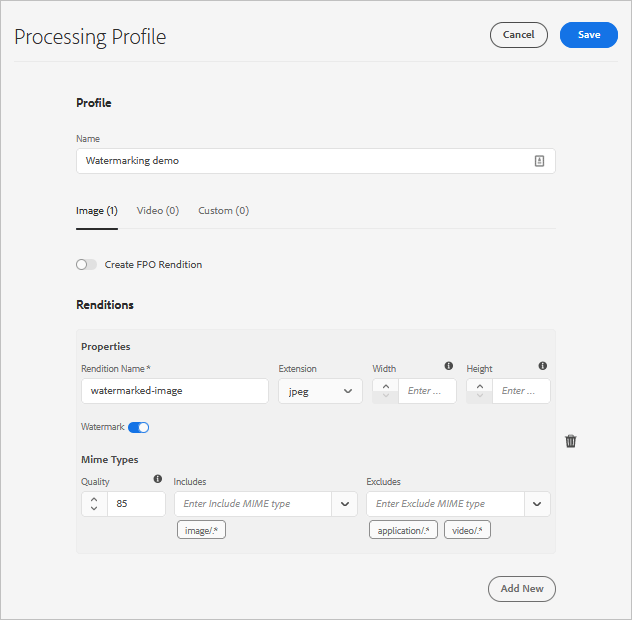
Task: Switch to the Video (0) tab
Action: (x=158, y=211)
